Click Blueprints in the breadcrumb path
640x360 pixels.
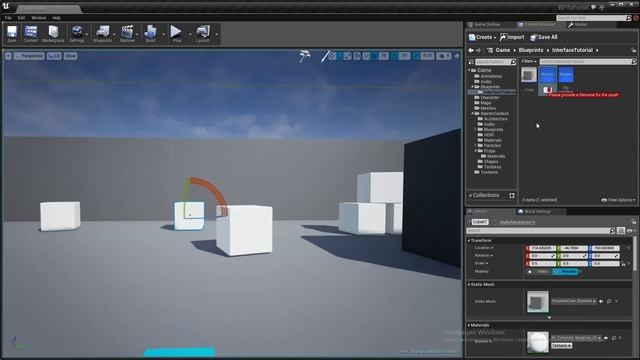[x=531, y=50]
